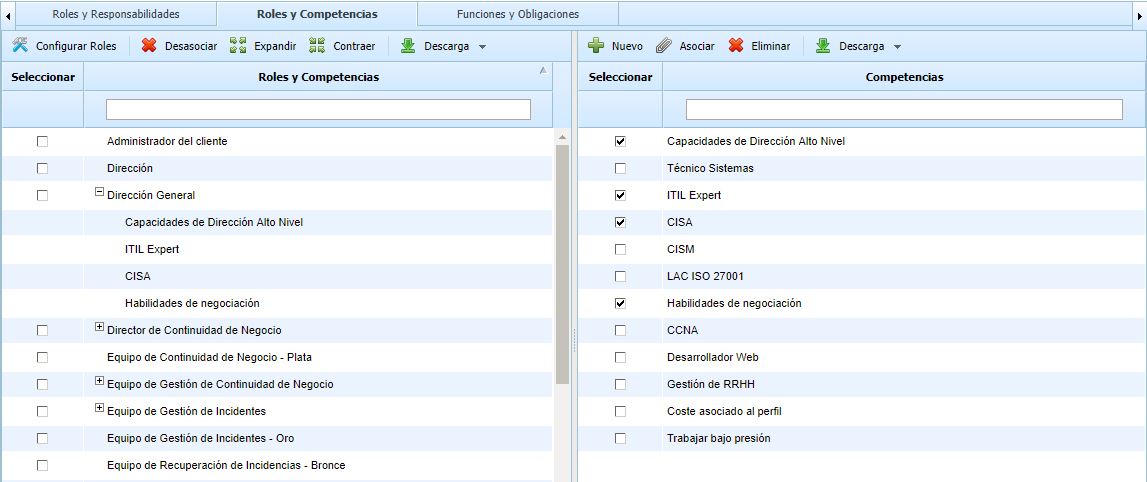Collapse the Dirección General tree node
Viewport: 1147px width, 482px height.
pos(99,194)
